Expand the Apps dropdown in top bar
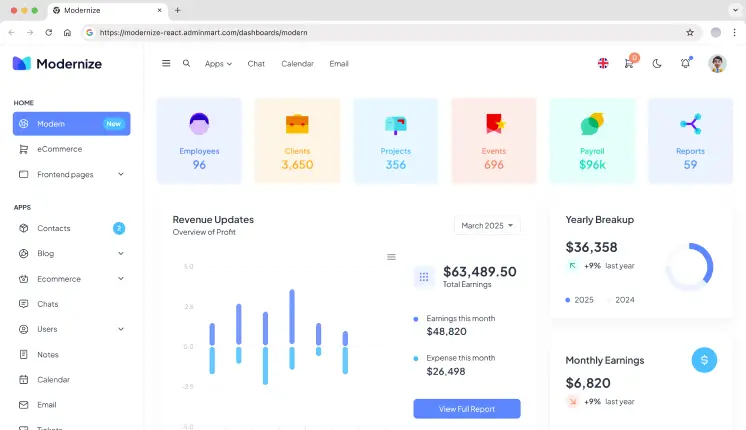 click(218, 63)
